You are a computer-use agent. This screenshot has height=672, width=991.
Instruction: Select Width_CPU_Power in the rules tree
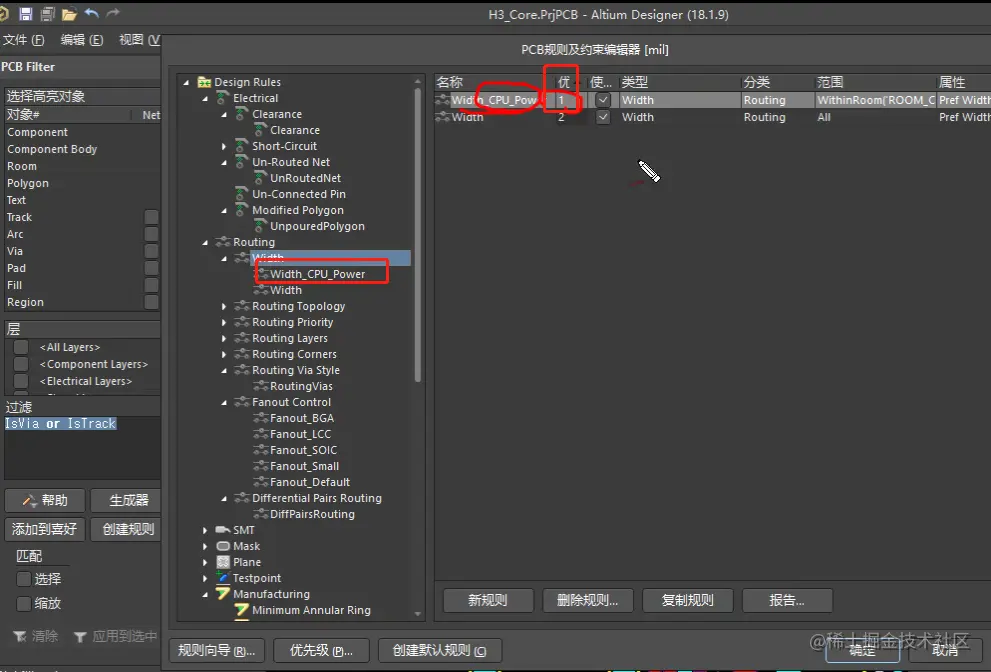click(317, 274)
